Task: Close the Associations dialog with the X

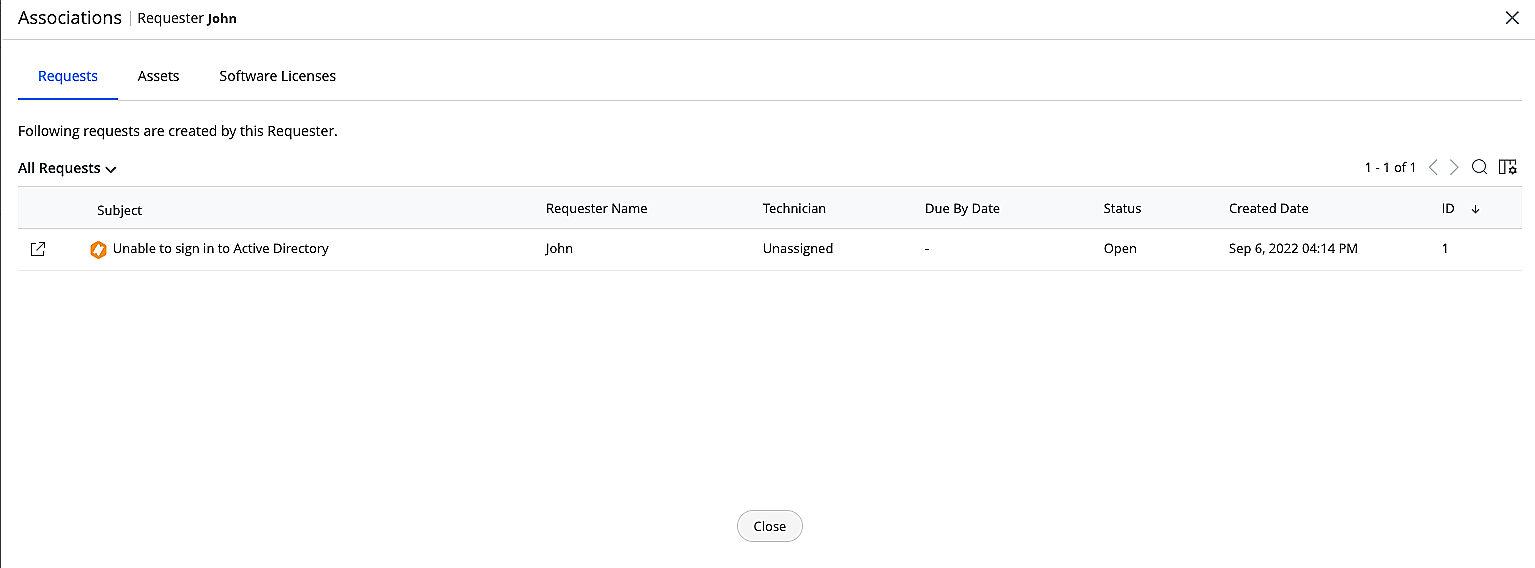Action: pos(1512,18)
